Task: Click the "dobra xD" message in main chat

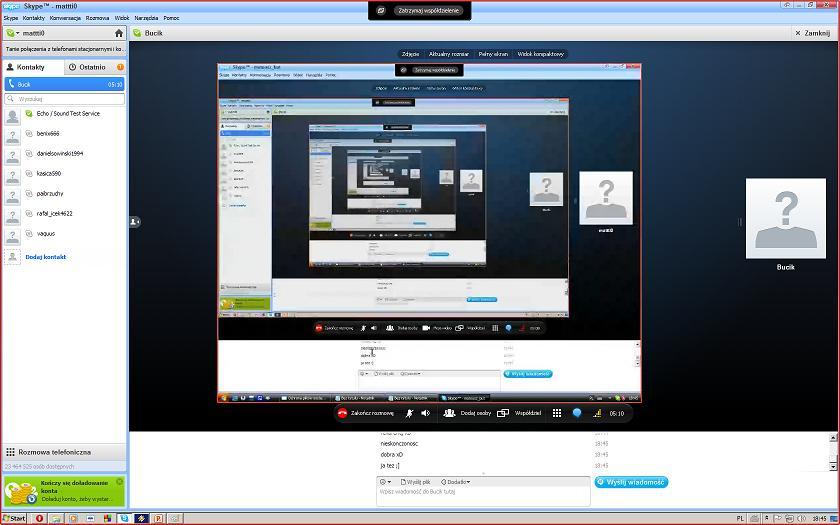Action: coord(392,455)
